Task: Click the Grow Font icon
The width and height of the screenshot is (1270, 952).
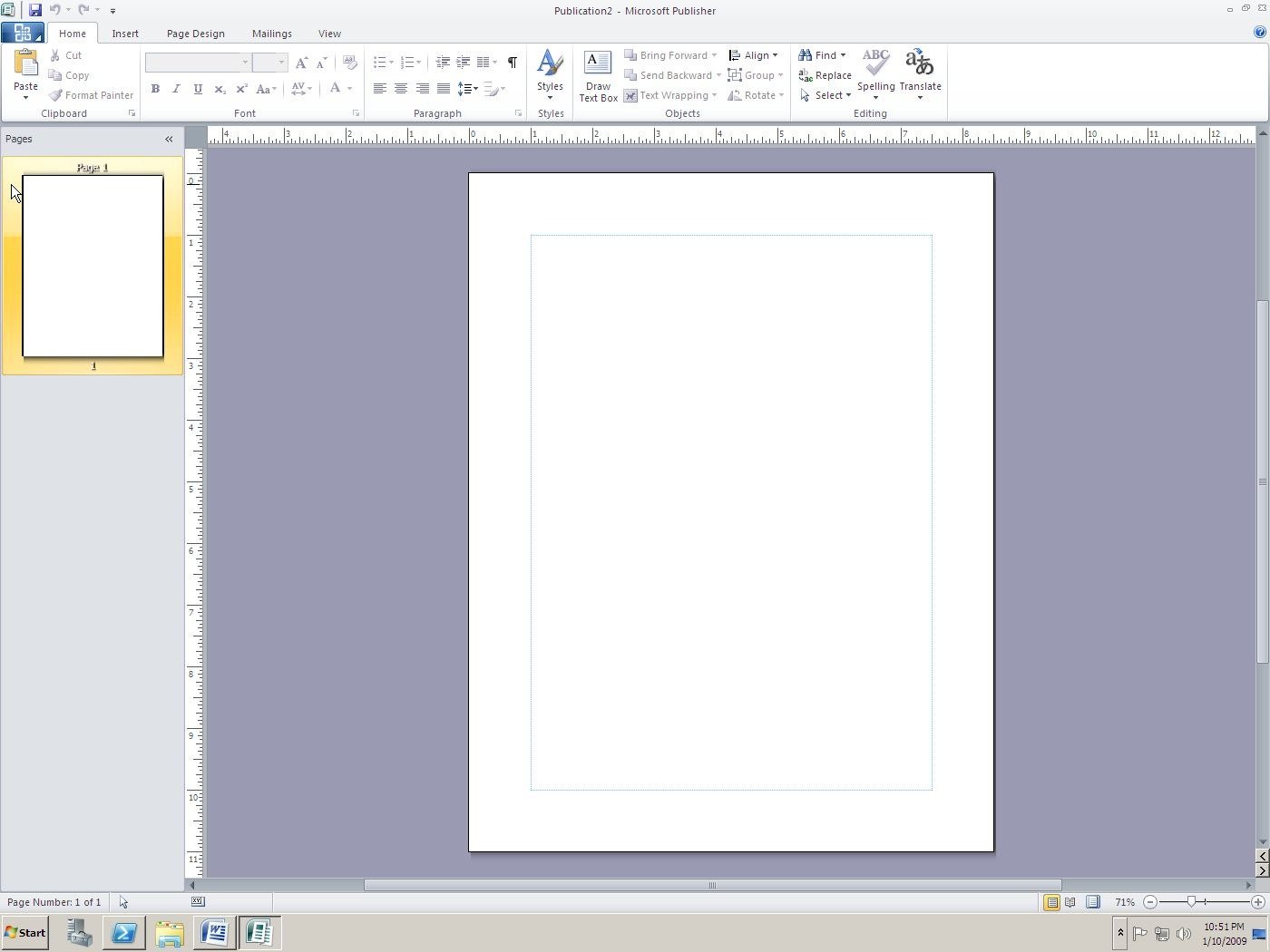Action: click(301, 63)
